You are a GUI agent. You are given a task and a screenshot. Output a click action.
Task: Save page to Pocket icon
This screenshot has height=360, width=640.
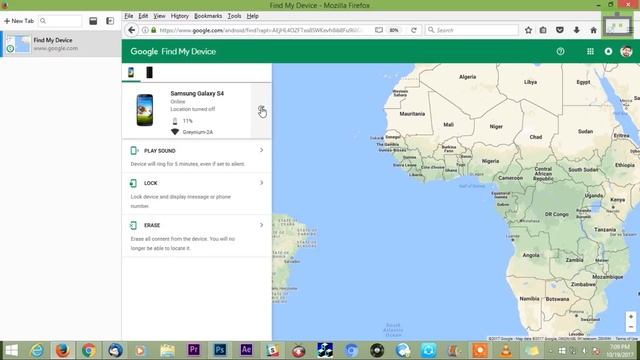(x=560, y=30)
